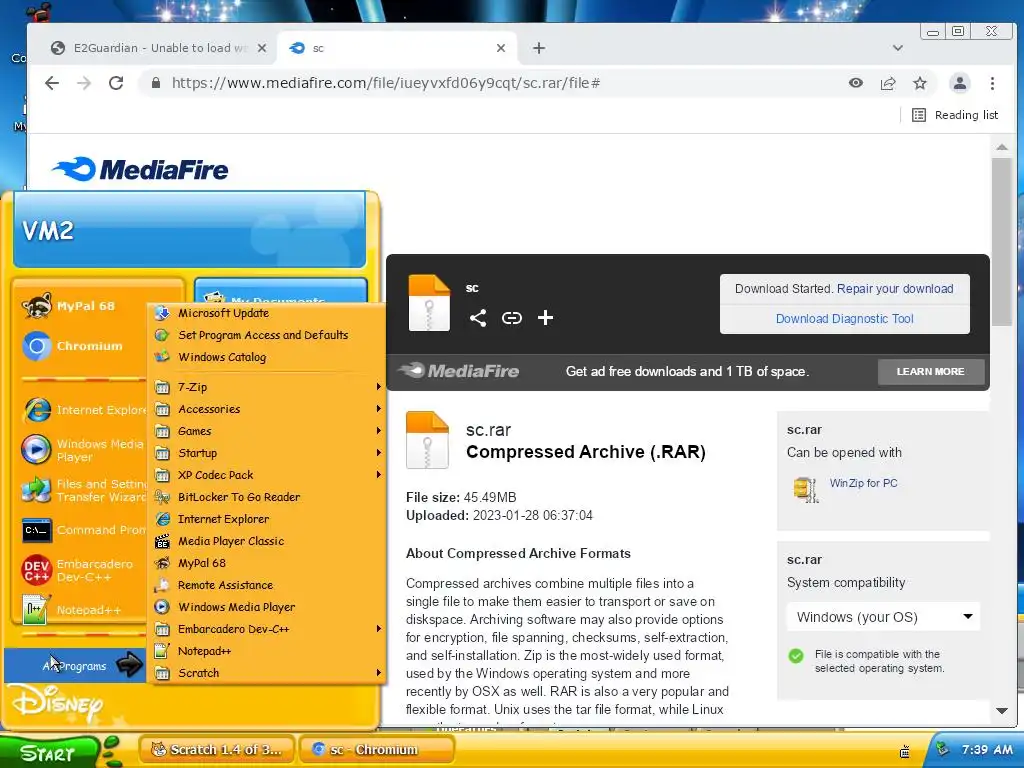Click the MediaFire logo at page top
Viewport: 1024px width, 768px height.
(140, 170)
